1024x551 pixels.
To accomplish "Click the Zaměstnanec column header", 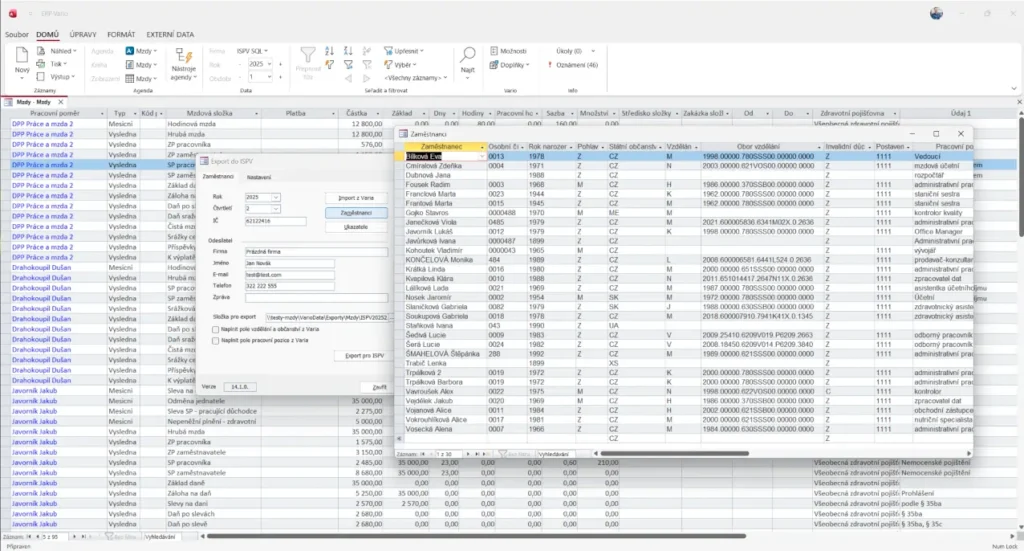I will point(440,147).
